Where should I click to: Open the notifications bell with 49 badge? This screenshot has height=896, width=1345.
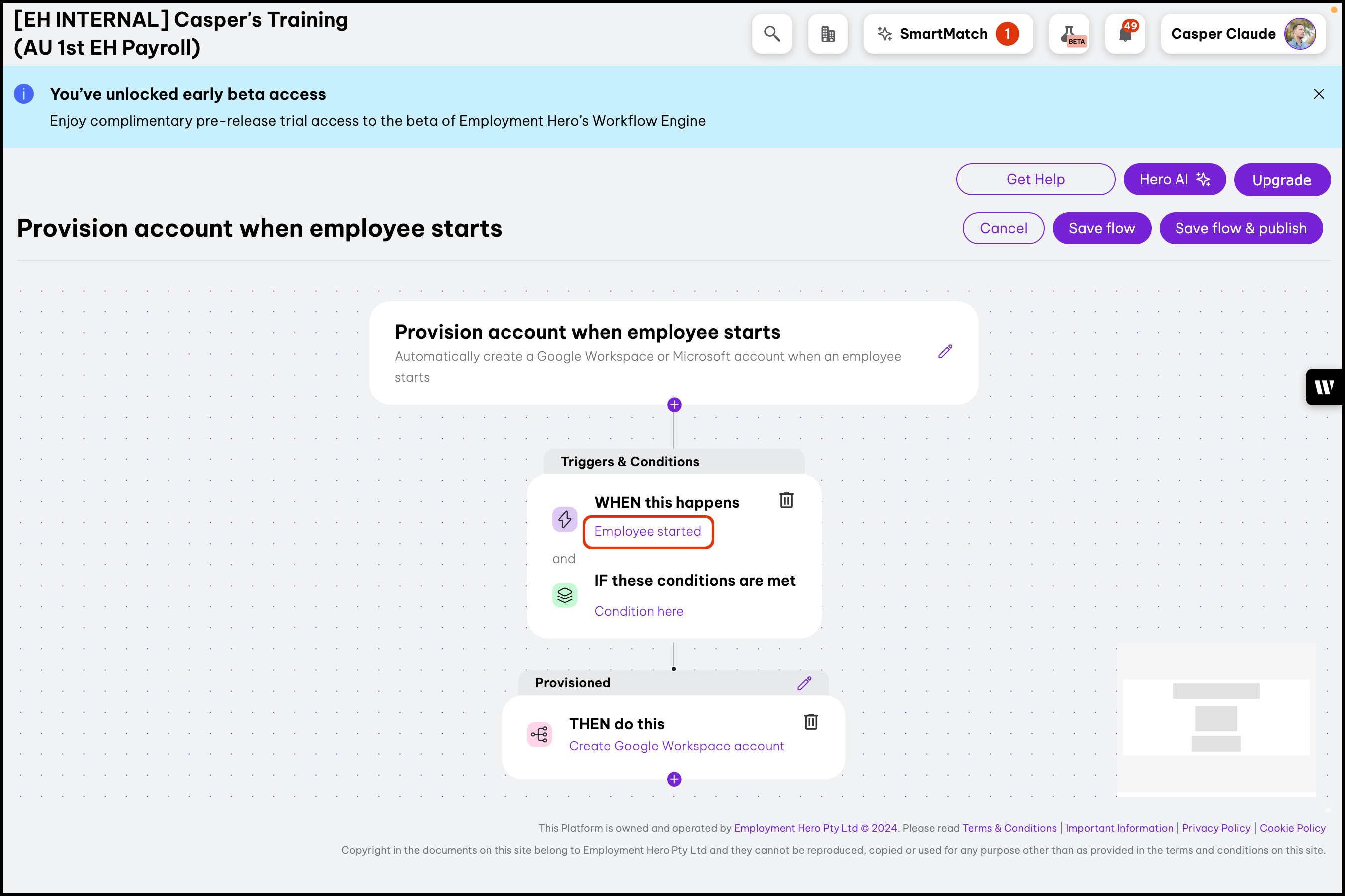(x=1124, y=34)
